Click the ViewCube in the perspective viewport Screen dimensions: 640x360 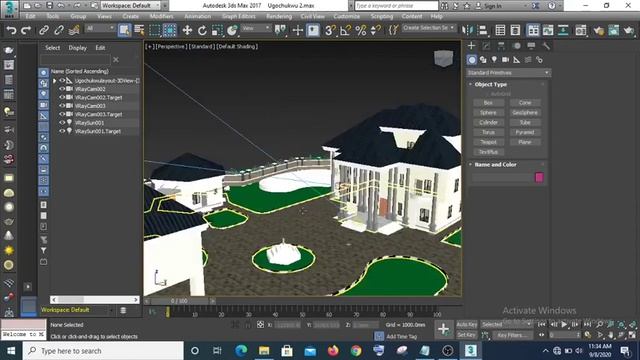coord(444,58)
